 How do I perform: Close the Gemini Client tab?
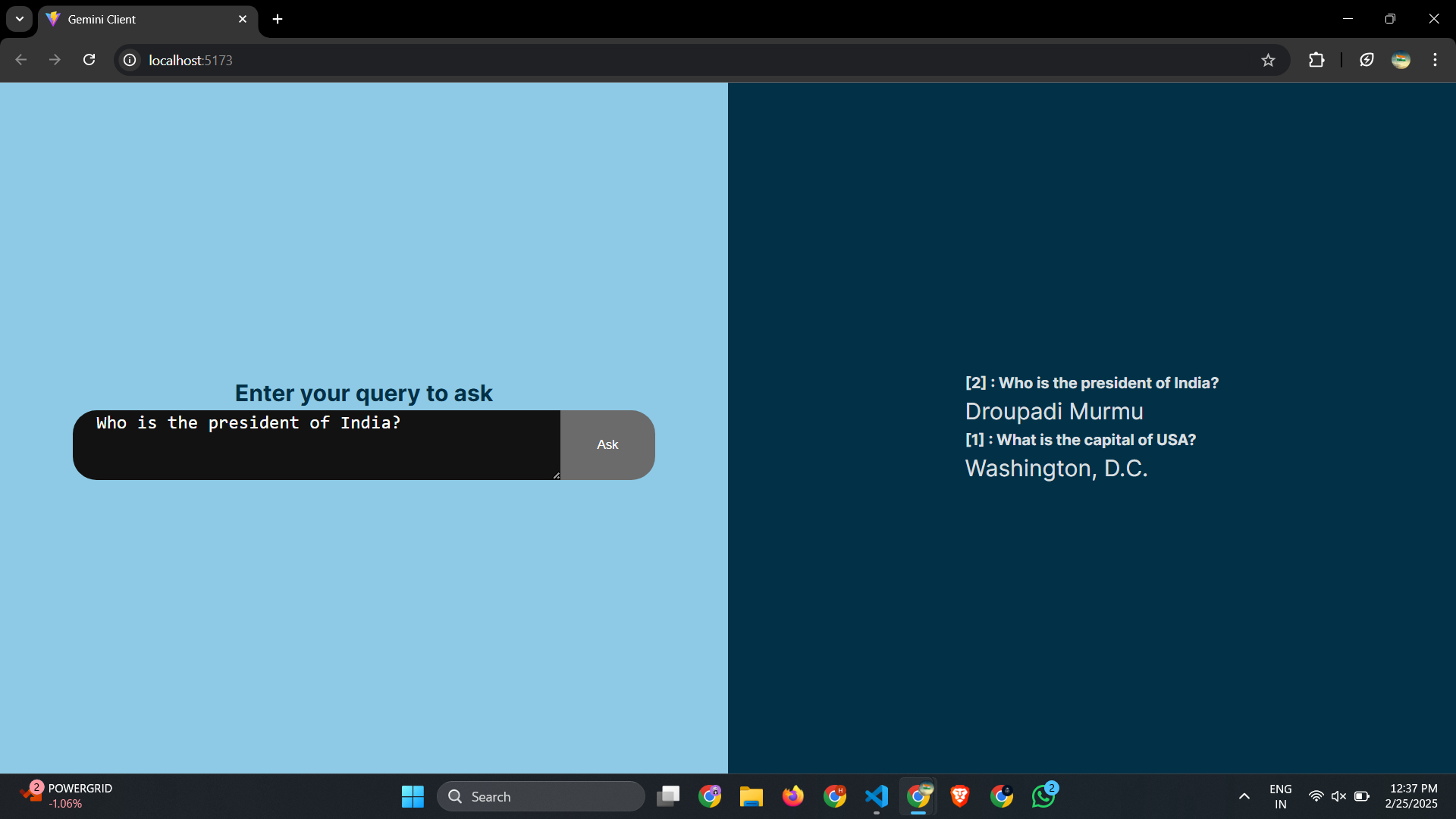[x=243, y=19]
